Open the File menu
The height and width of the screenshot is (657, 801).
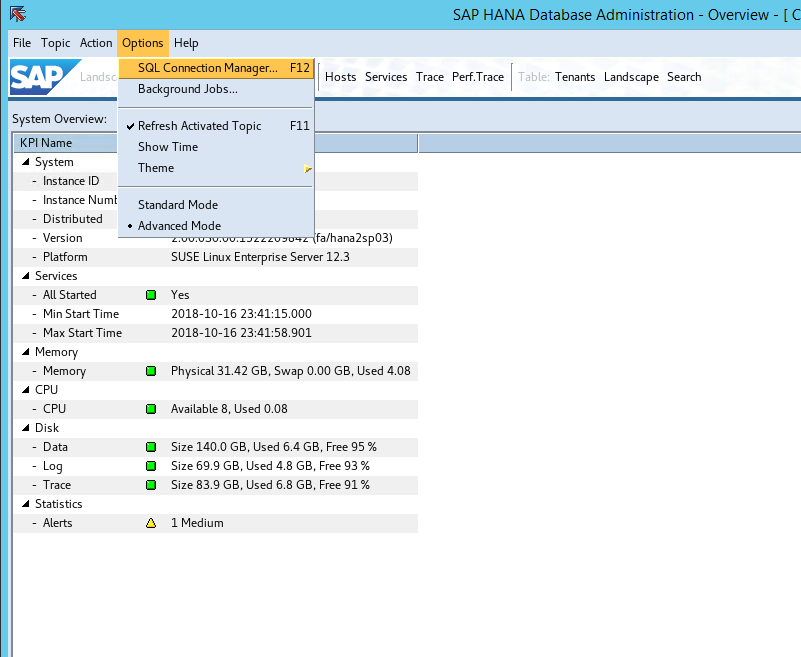[x=22, y=43]
